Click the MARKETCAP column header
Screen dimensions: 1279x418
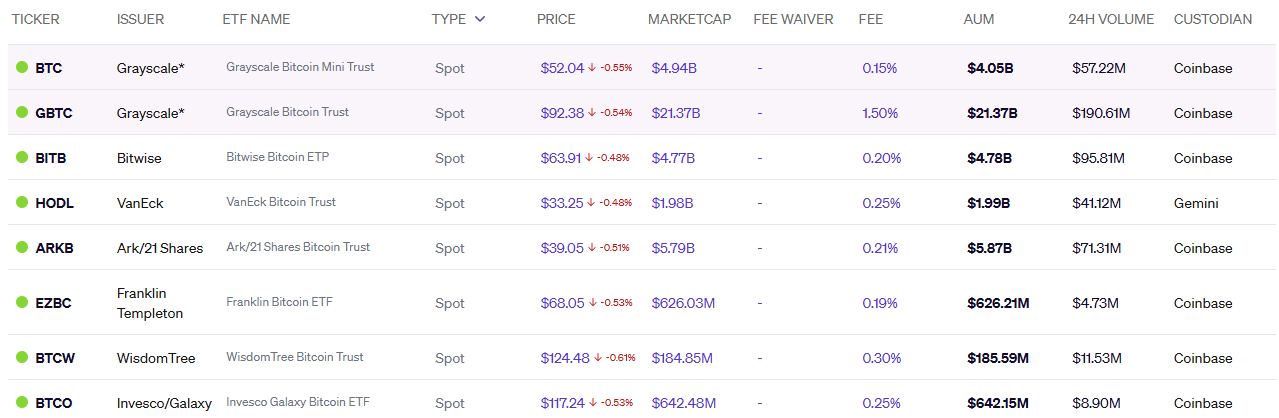tap(690, 19)
